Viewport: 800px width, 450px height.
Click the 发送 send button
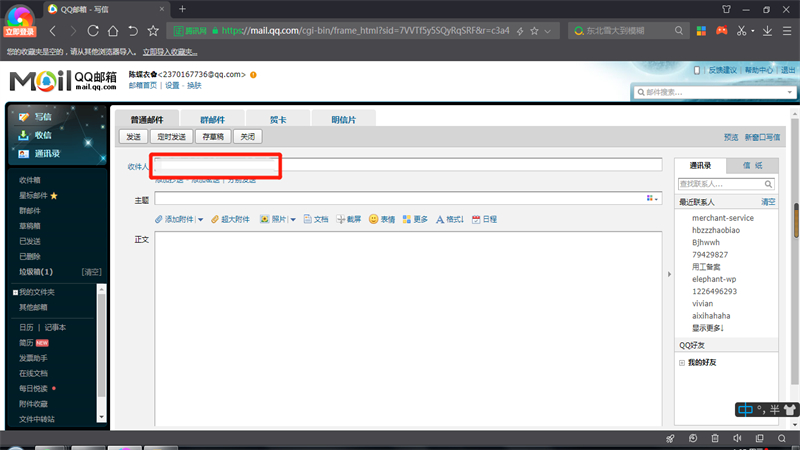(134, 137)
